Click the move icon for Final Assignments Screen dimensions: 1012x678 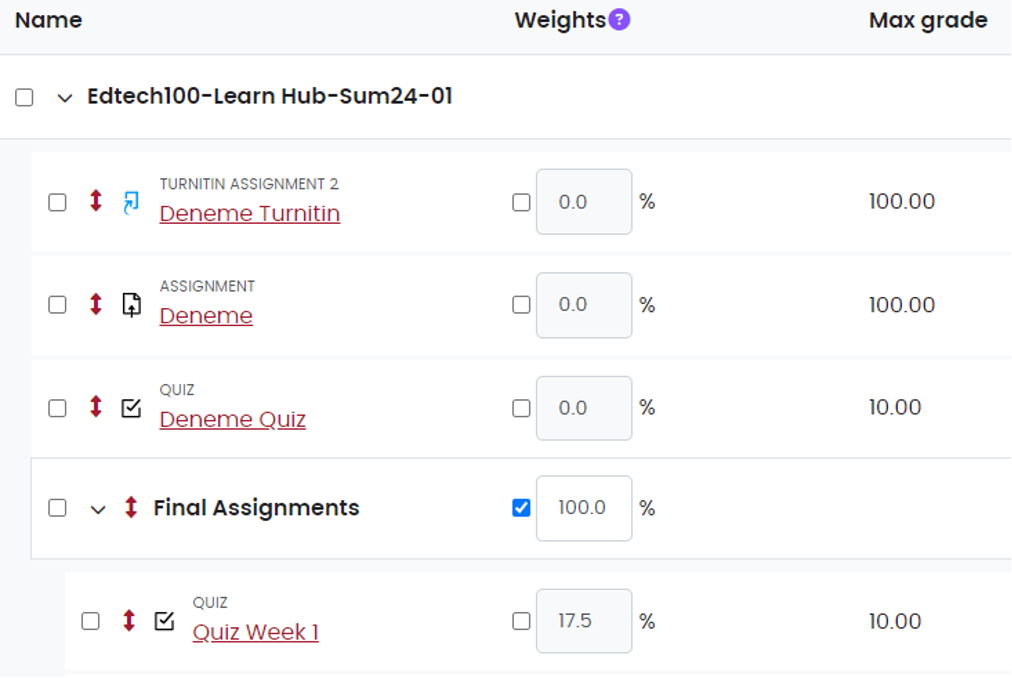(x=130, y=508)
